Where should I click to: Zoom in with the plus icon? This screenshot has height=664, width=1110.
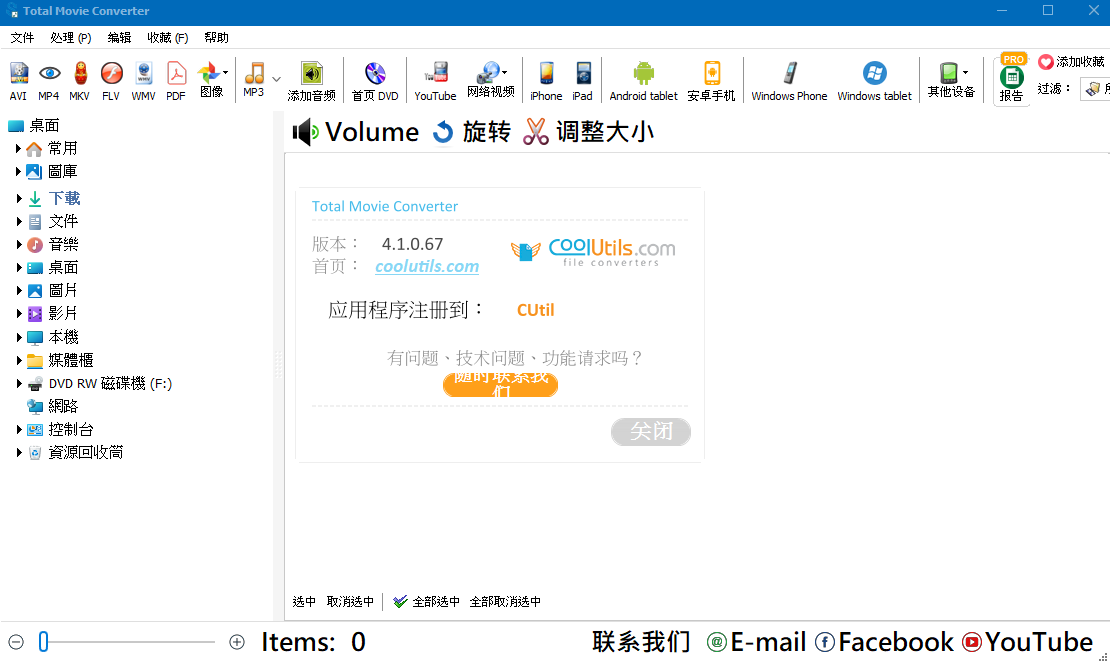coord(237,642)
